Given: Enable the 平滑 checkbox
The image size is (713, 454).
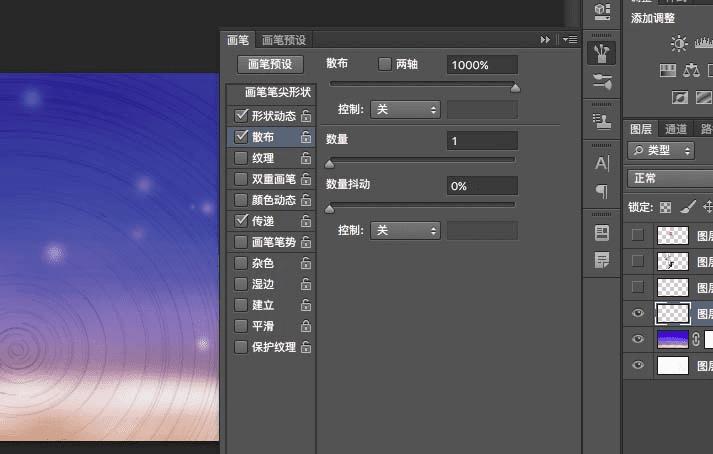Looking at the screenshot, I should coord(241,326).
